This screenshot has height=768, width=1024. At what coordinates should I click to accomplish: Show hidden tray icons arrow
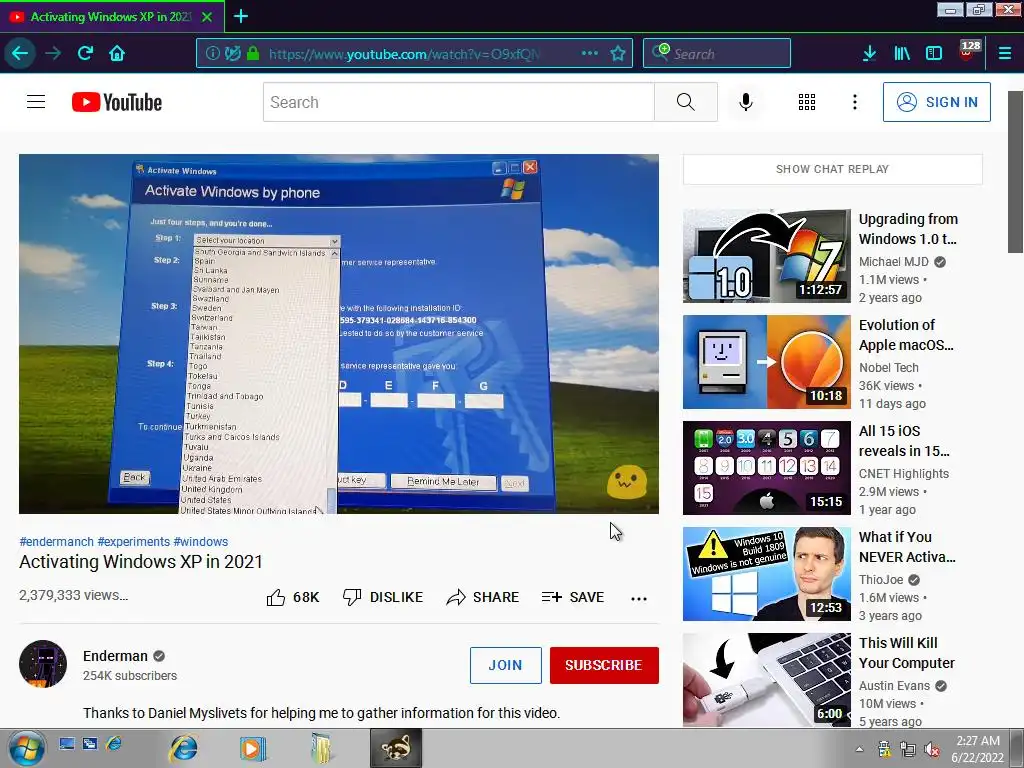(859, 750)
